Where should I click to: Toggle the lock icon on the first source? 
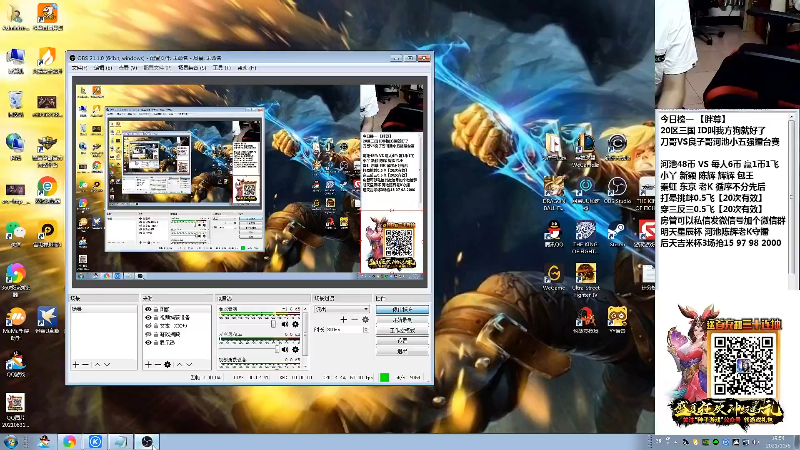click(x=156, y=309)
